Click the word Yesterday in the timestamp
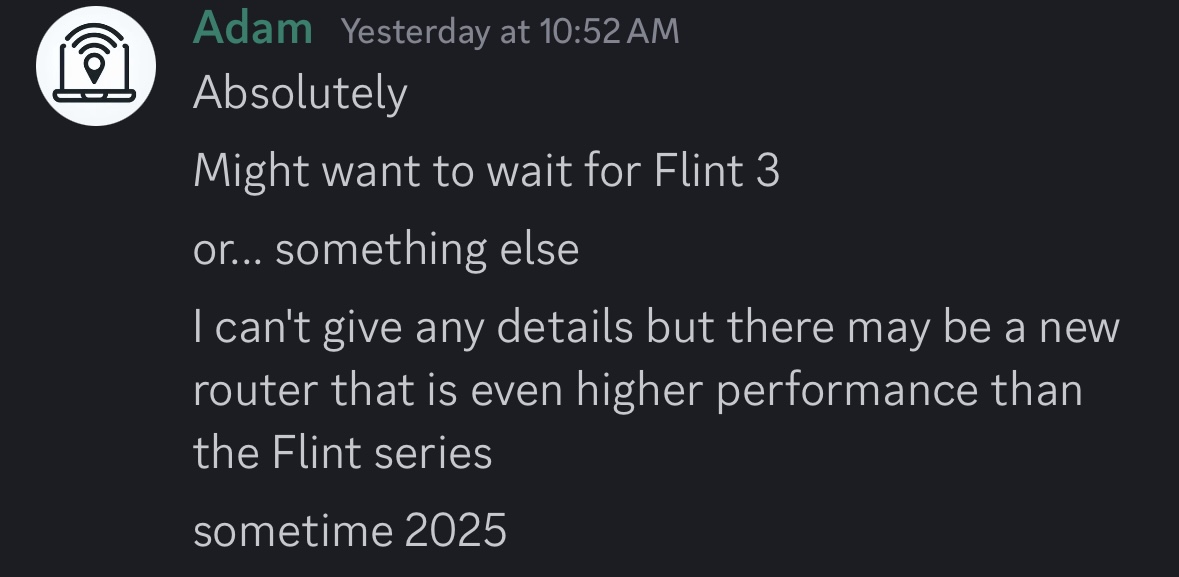1179x577 pixels. coord(414,32)
